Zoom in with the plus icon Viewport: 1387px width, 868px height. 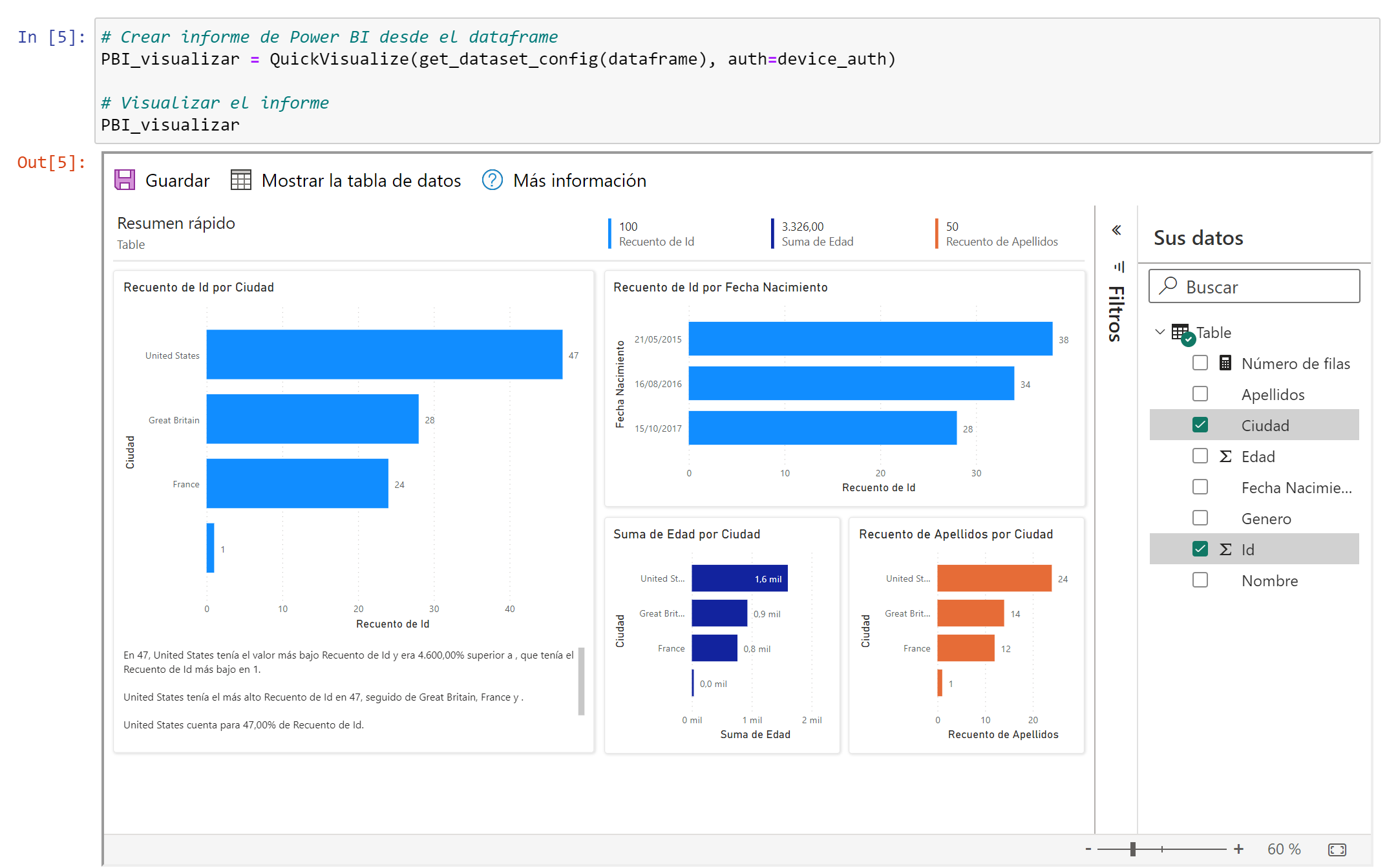1238,849
